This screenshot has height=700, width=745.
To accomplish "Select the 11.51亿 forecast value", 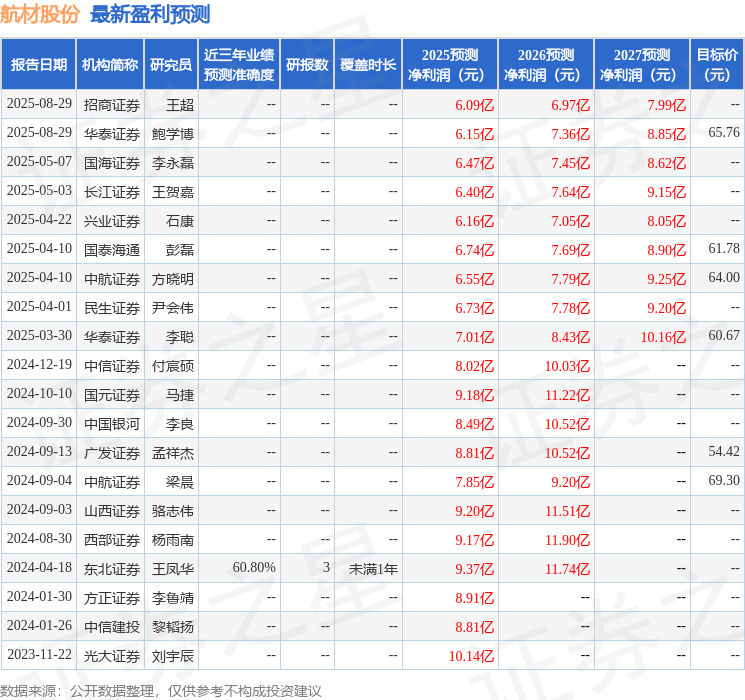I will click(x=567, y=510).
